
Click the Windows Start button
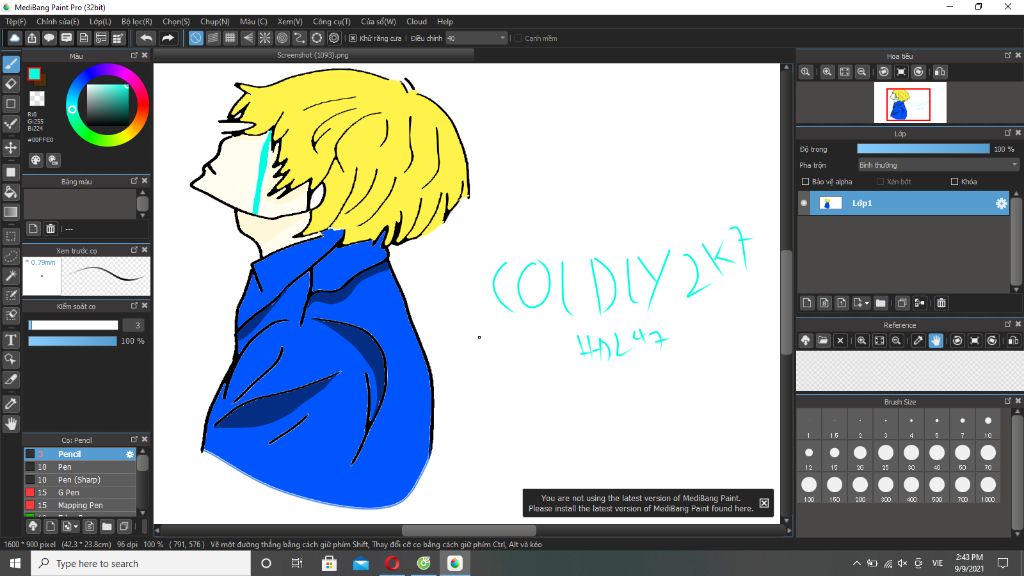pyautogui.click(x=15, y=563)
